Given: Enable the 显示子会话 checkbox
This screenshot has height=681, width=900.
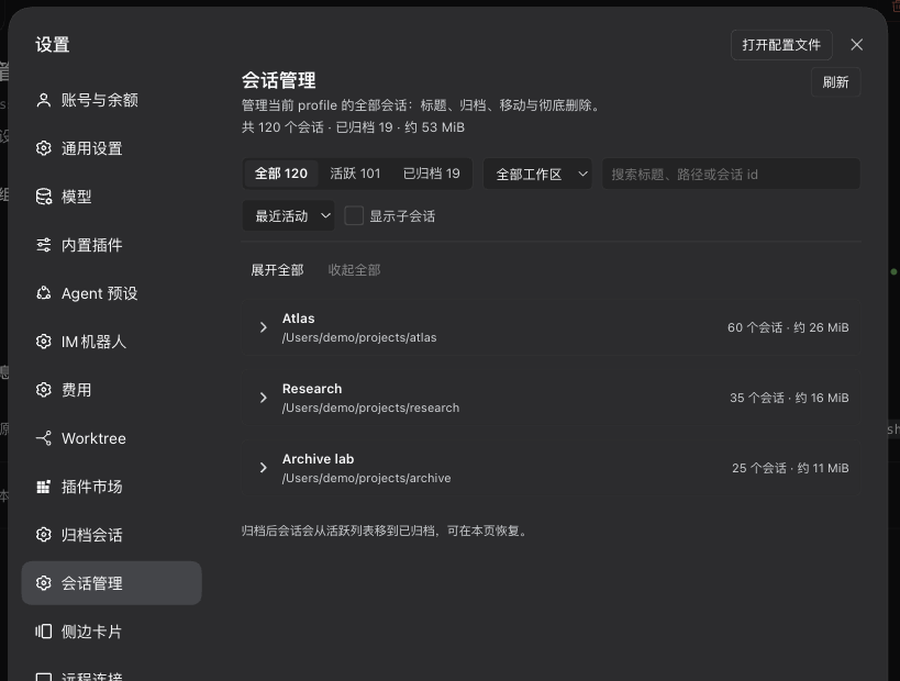Looking at the screenshot, I should tap(354, 216).
